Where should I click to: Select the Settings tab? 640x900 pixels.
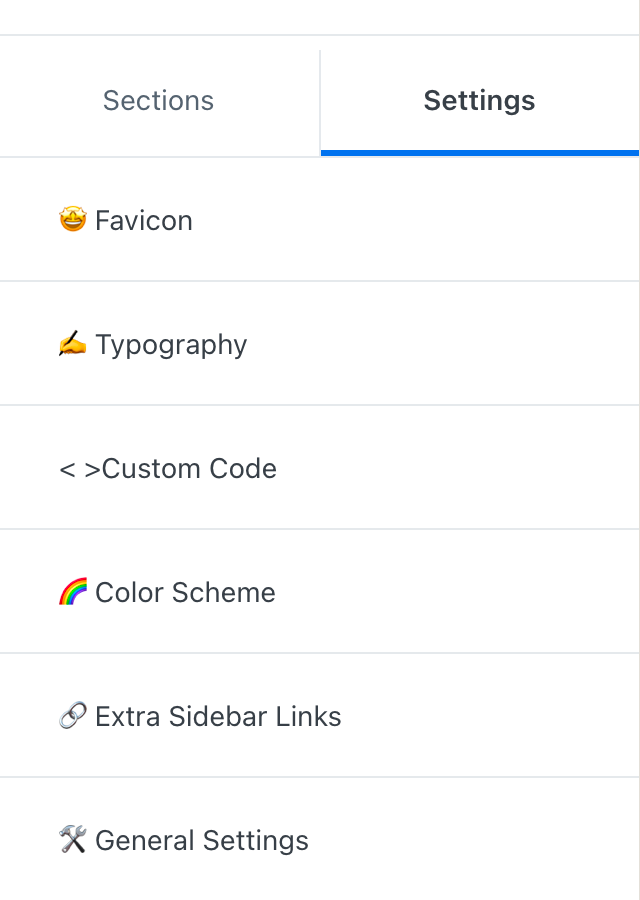pos(479,101)
